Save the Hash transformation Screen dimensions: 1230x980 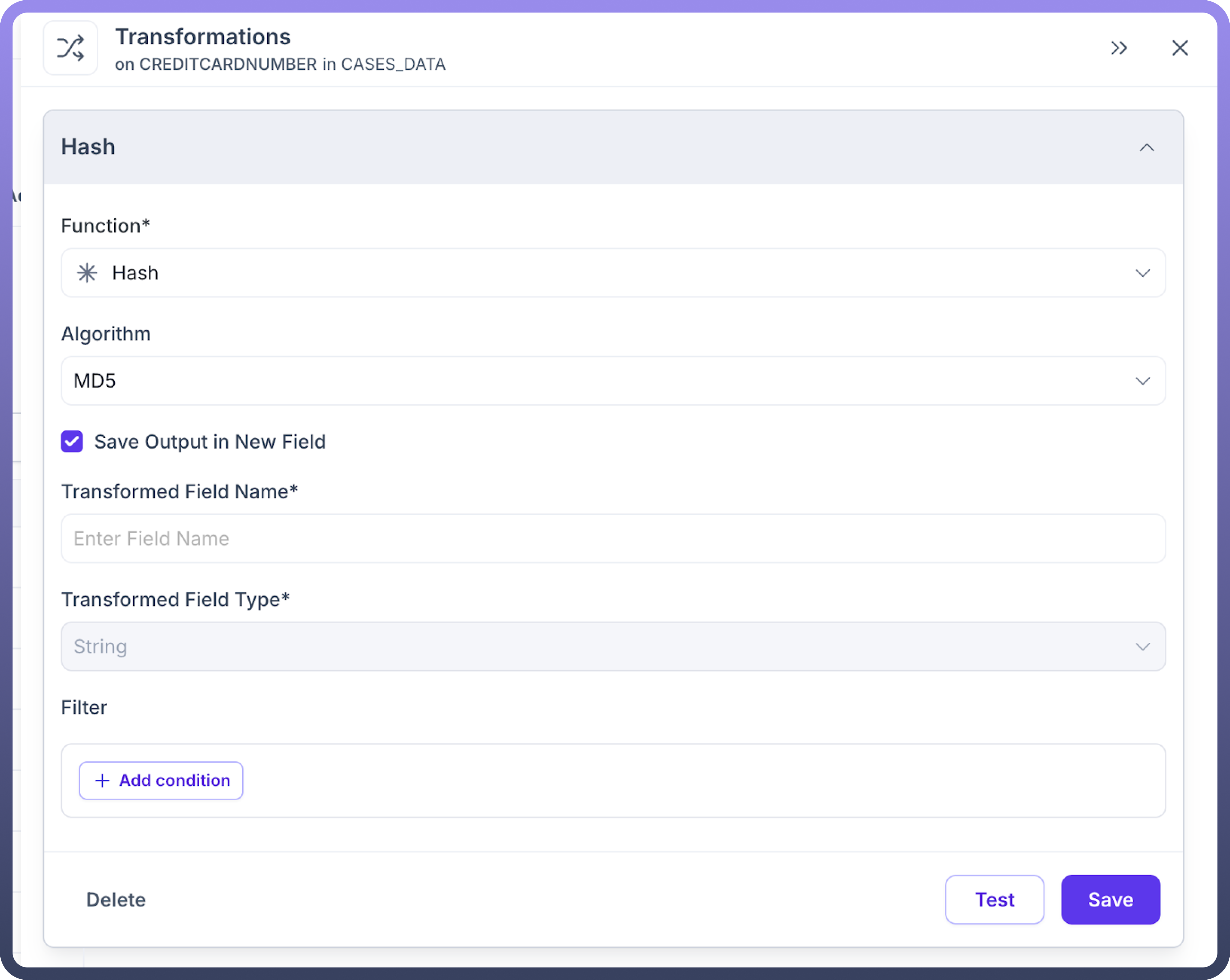1110,900
